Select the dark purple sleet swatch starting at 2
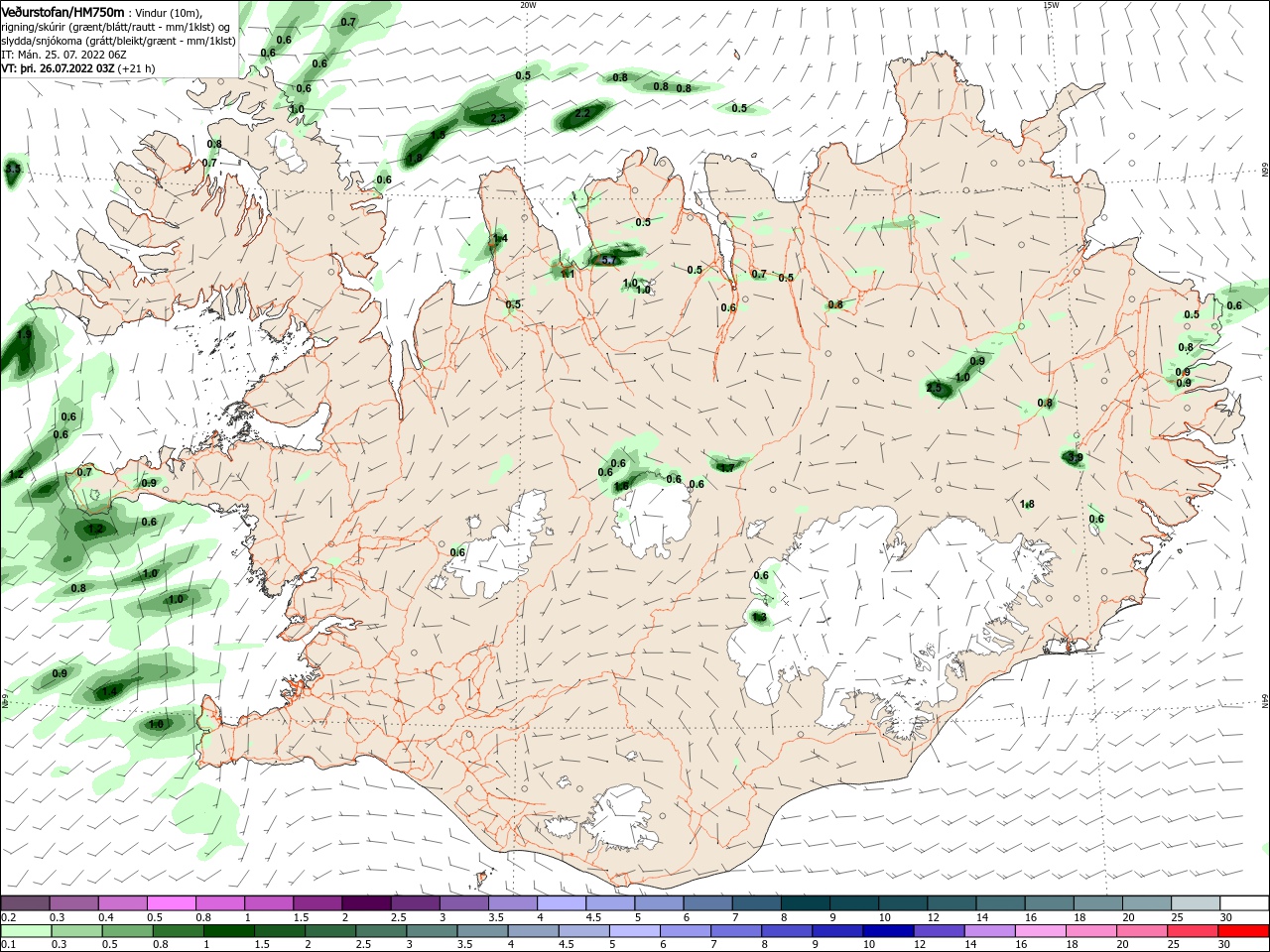 coord(366,903)
